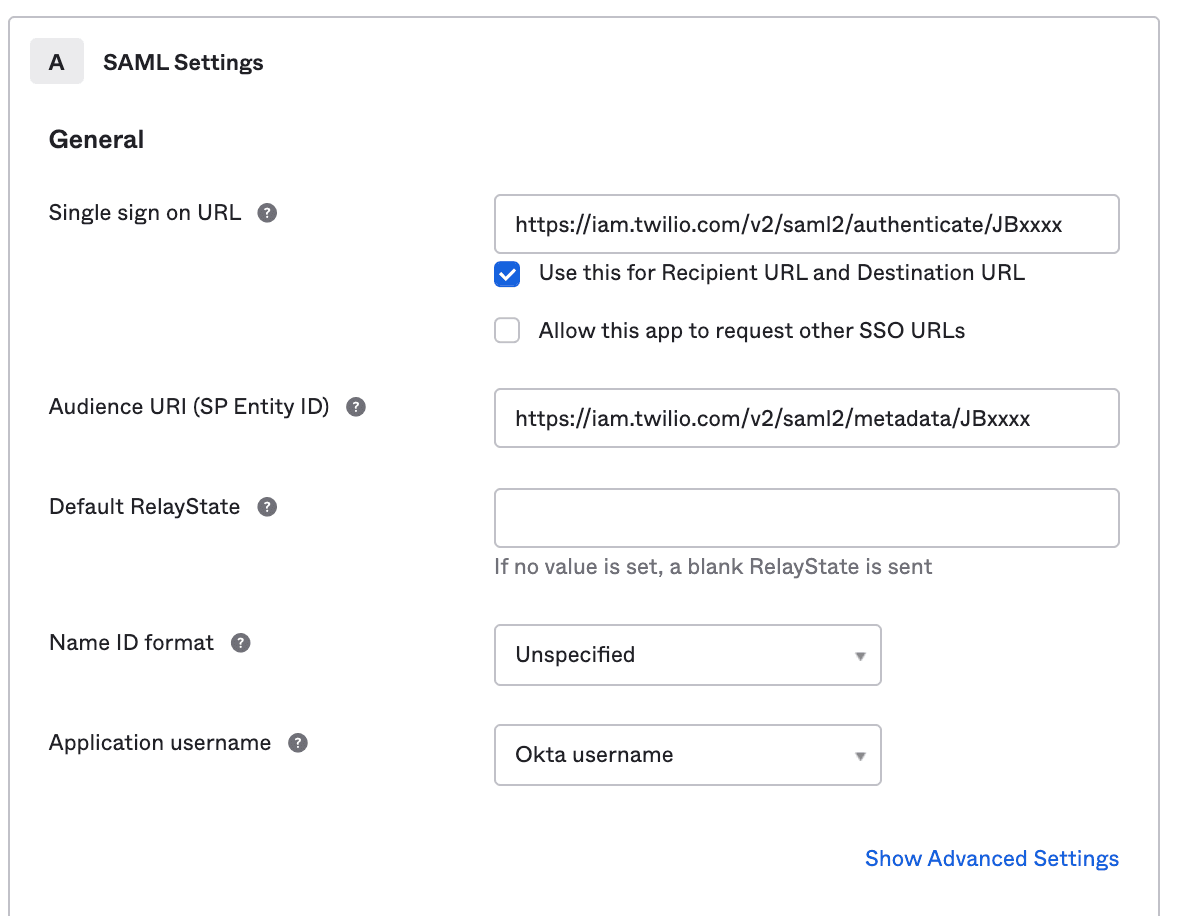
Task: Open the Application username dropdown showing "Okta username"
Action: (x=687, y=755)
